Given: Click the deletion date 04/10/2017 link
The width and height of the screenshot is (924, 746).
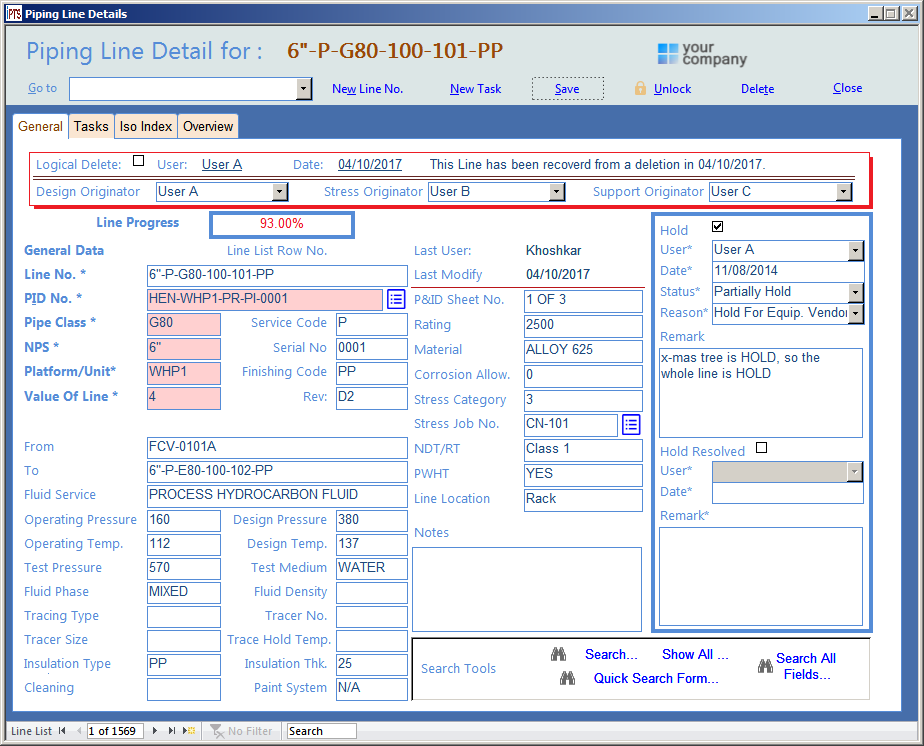Looking at the screenshot, I should [x=369, y=164].
